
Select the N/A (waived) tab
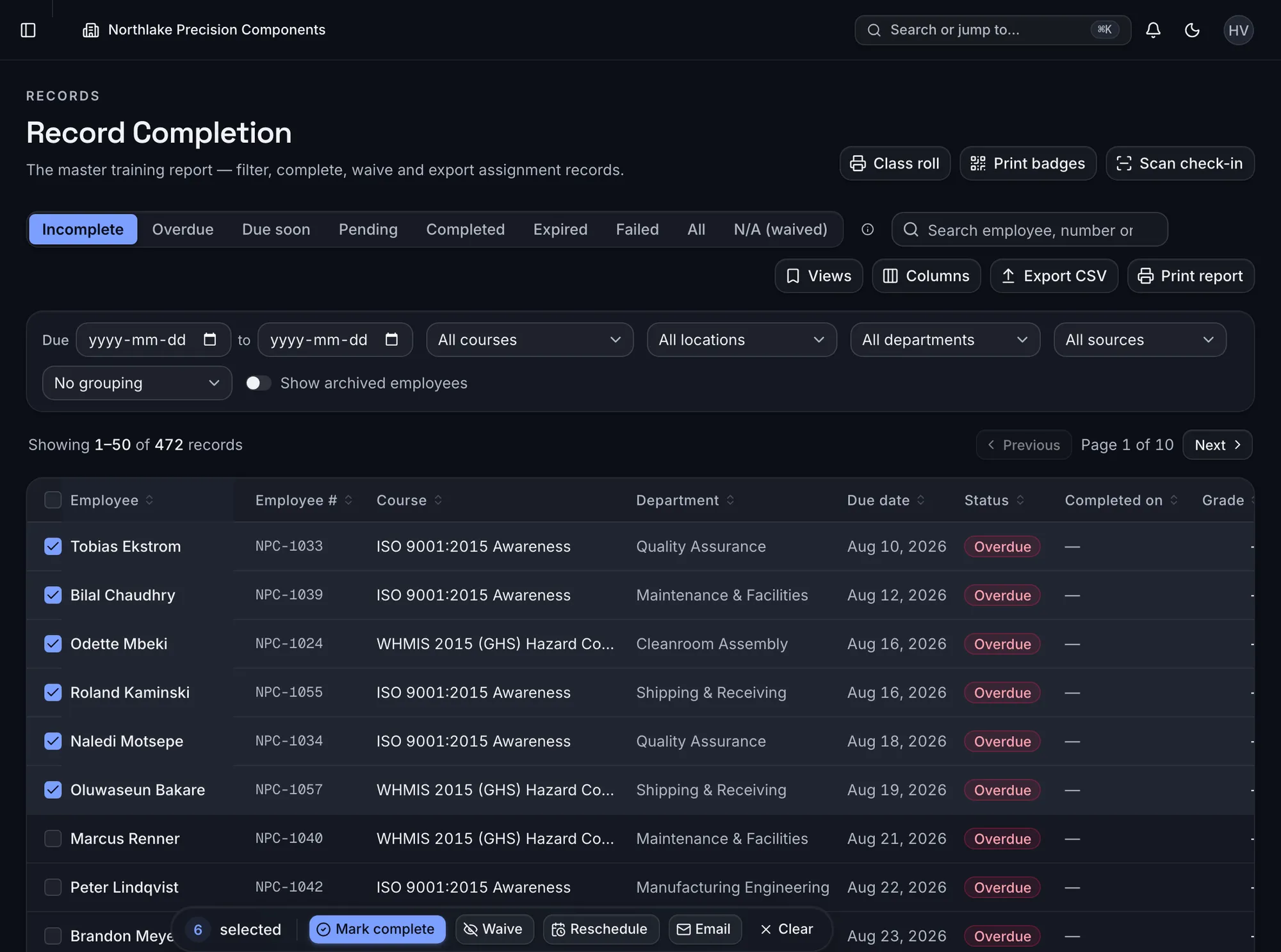coord(780,229)
